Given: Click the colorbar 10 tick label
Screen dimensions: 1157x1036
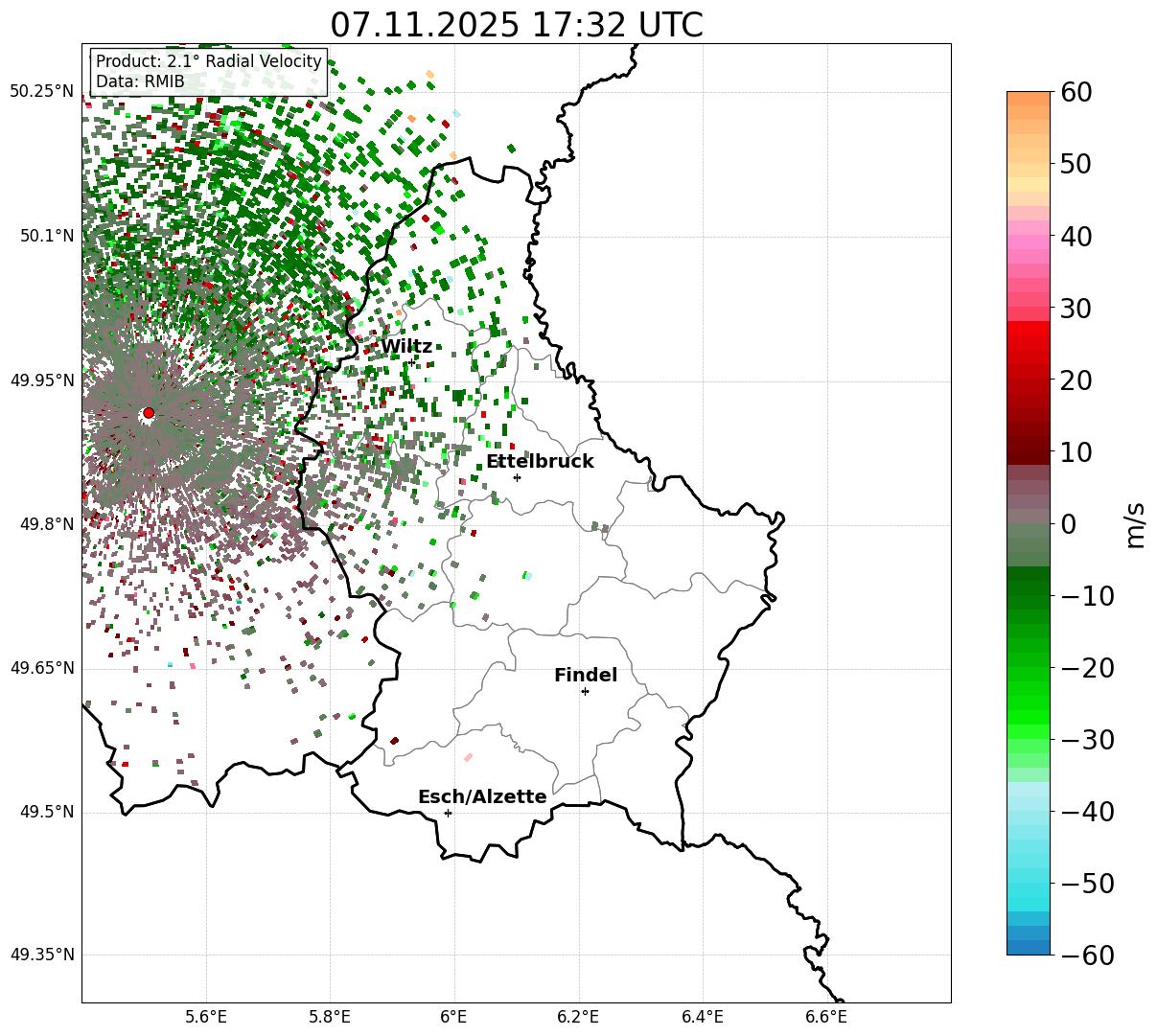Looking at the screenshot, I should pos(1075,451).
